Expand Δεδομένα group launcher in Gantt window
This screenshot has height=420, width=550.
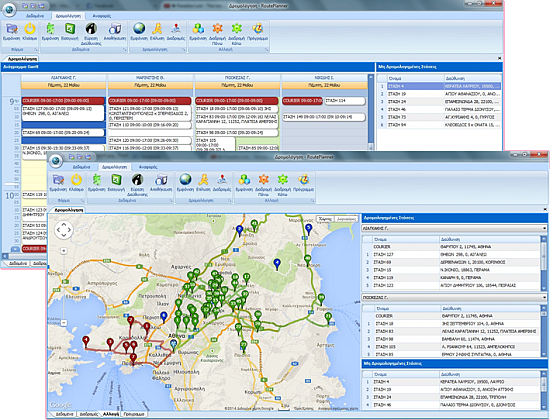[125, 50]
